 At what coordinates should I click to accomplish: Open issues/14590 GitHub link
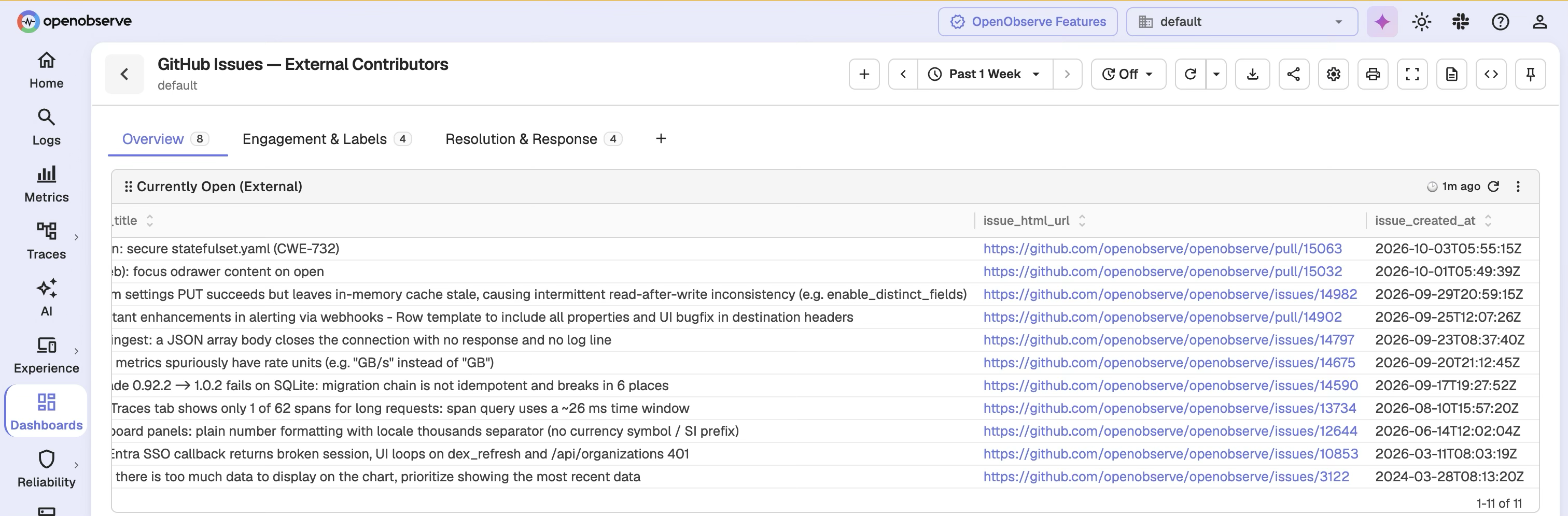(x=1170, y=385)
